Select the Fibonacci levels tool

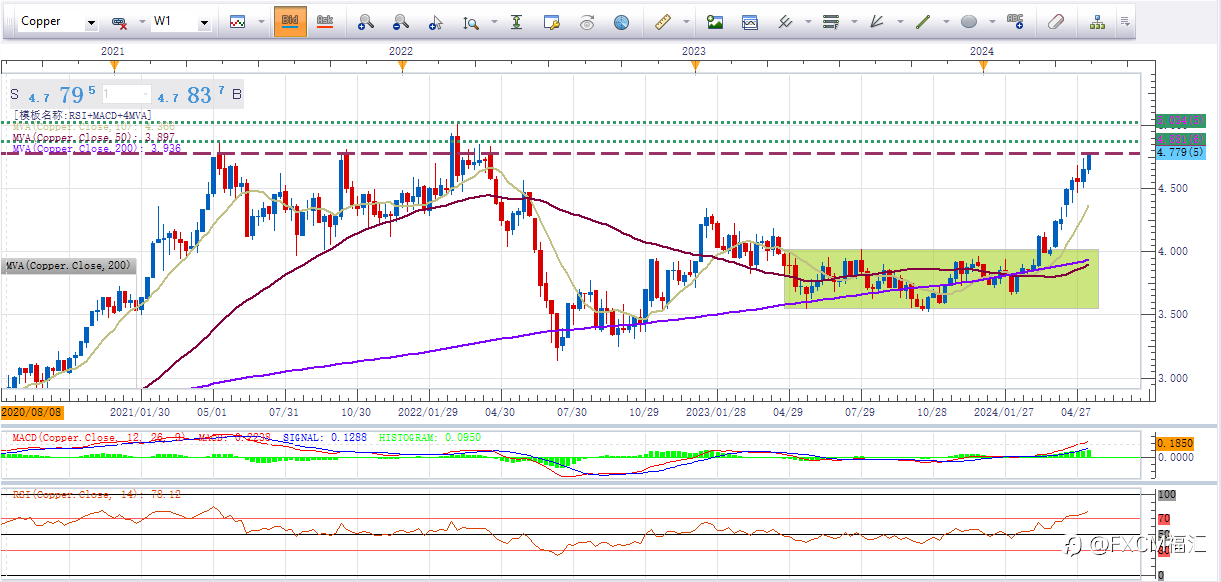[830, 21]
